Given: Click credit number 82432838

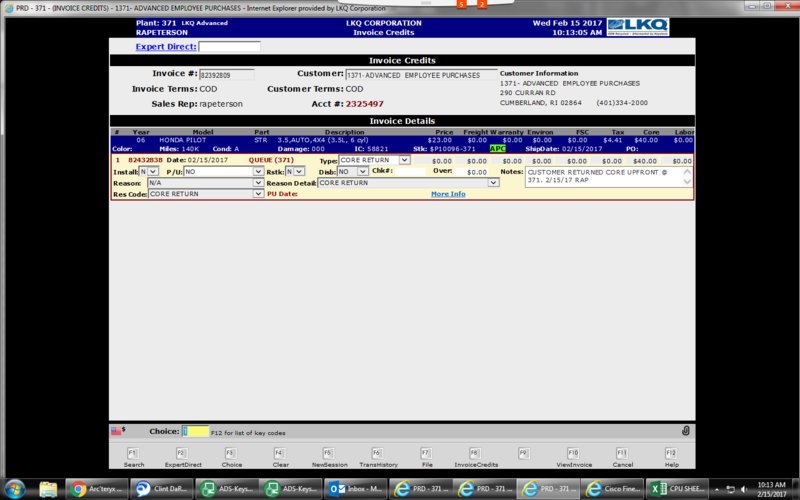Looking at the screenshot, I should click(145, 160).
